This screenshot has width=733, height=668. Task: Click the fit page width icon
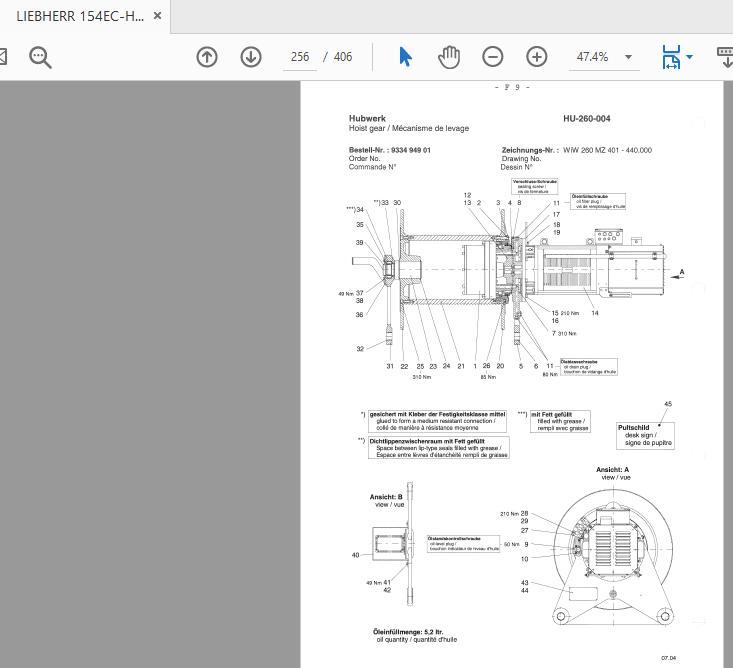(x=671, y=57)
